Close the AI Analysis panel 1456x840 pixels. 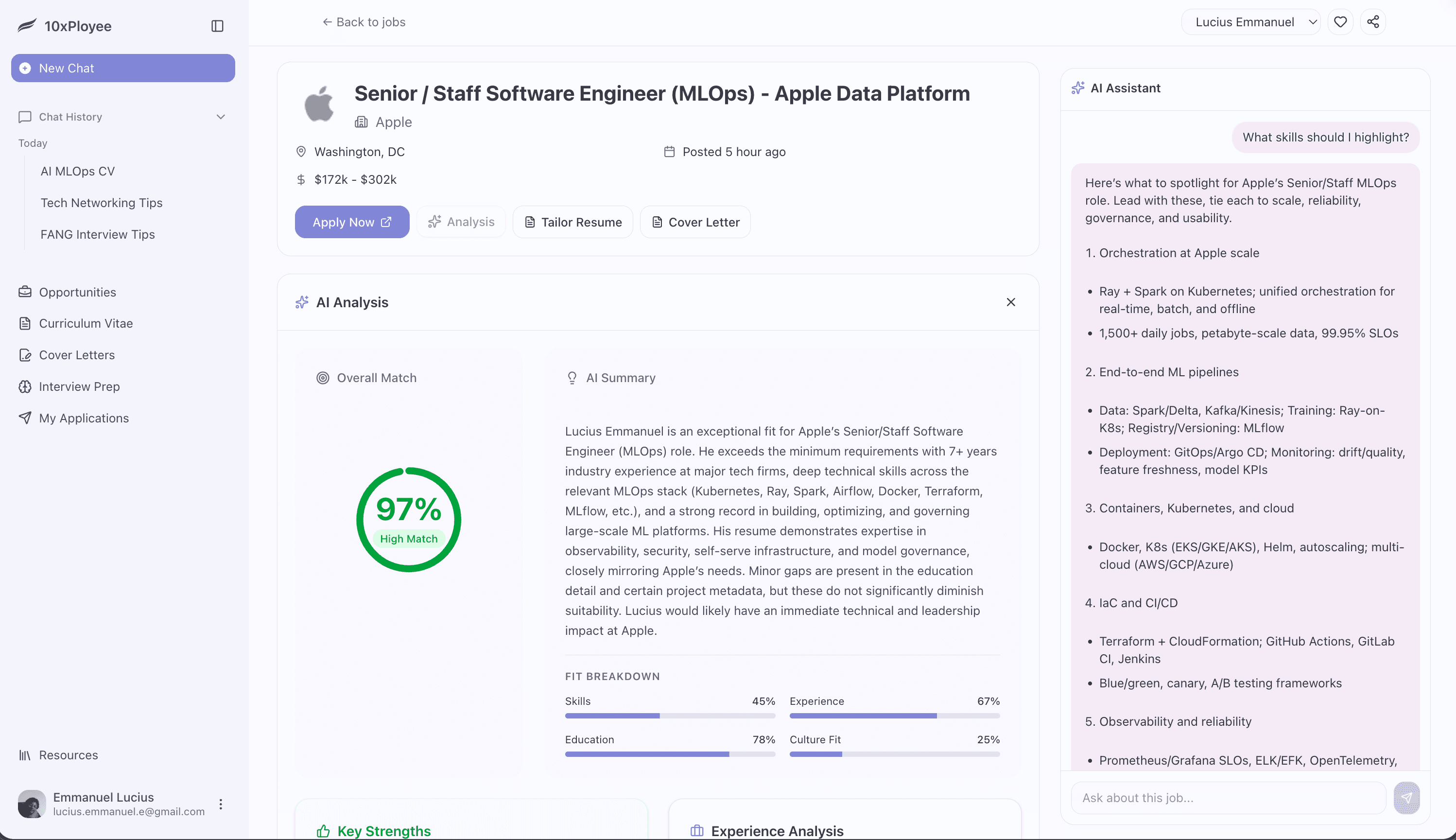click(x=1011, y=302)
